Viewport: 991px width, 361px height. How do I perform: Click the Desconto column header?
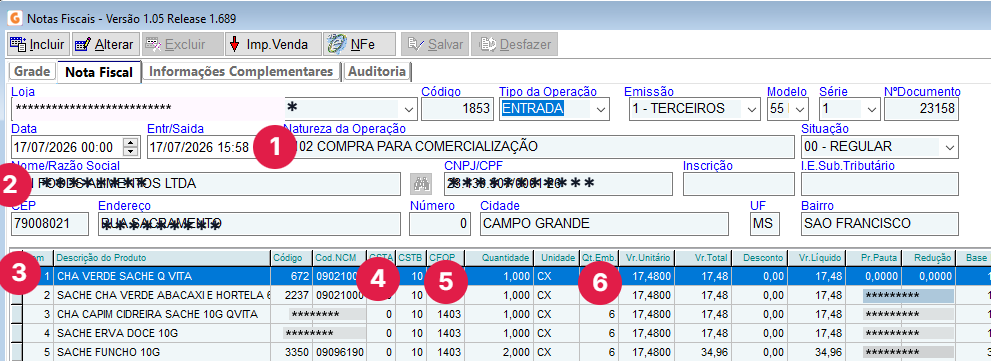(x=759, y=258)
